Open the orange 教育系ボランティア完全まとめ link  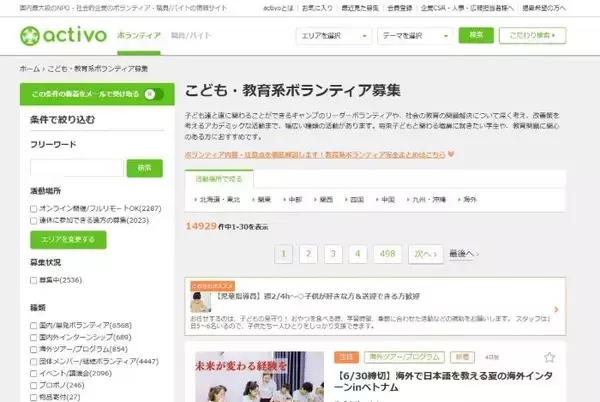(x=315, y=155)
